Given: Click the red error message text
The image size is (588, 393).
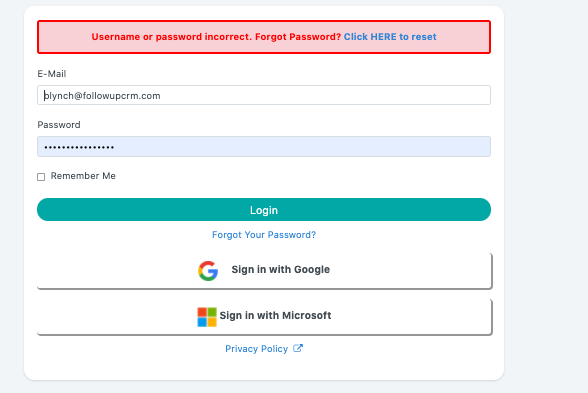Looking at the screenshot, I should pyautogui.click(x=216, y=37).
